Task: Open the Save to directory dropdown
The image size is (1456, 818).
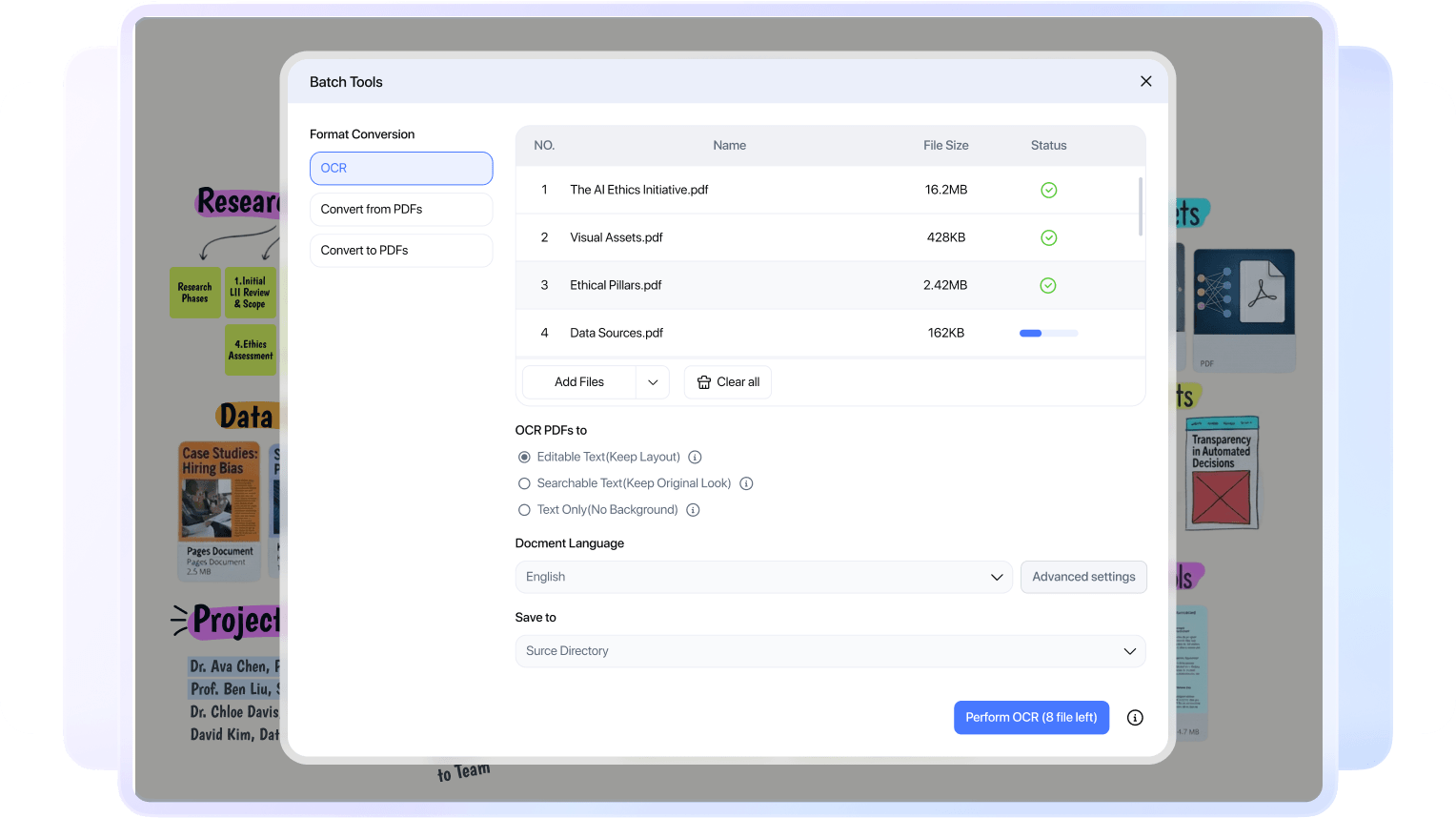Action: (x=829, y=651)
